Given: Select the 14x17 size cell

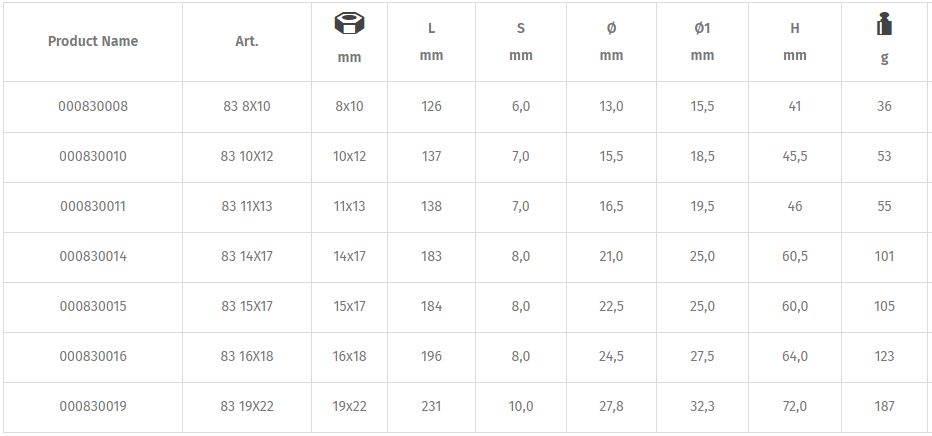Looking at the screenshot, I should click(x=350, y=256).
